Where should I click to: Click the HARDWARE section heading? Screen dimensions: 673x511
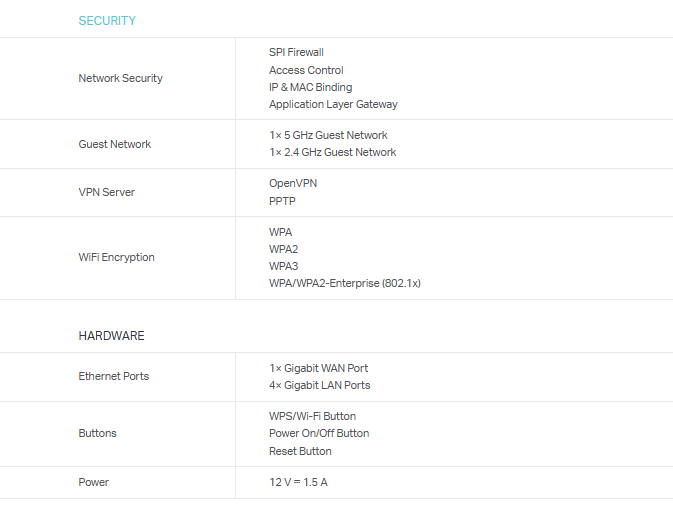[x=111, y=336]
